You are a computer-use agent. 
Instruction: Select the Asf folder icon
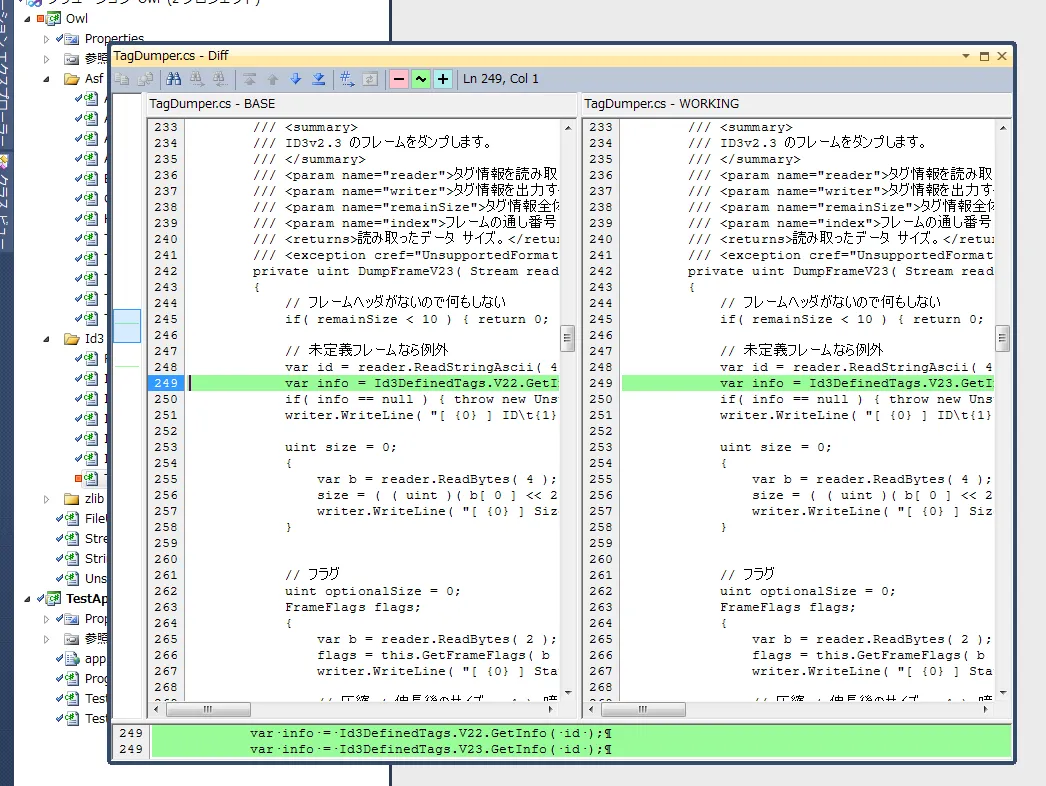(72, 78)
